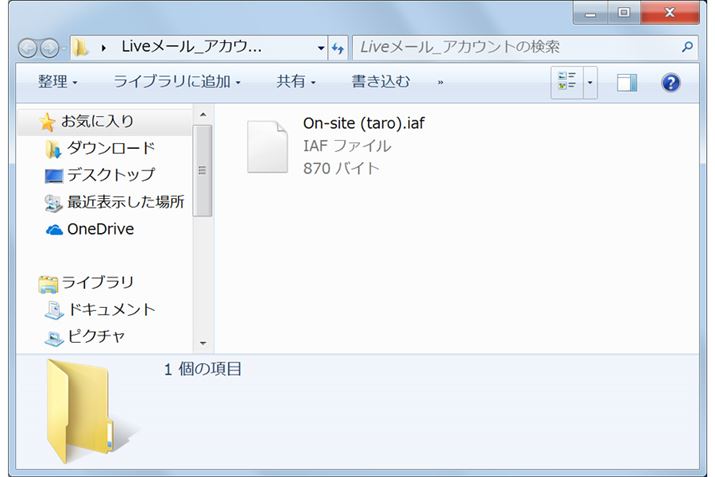Click the star Favorites icon
715x477 pixels.
pyautogui.click(x=47, y=122)
